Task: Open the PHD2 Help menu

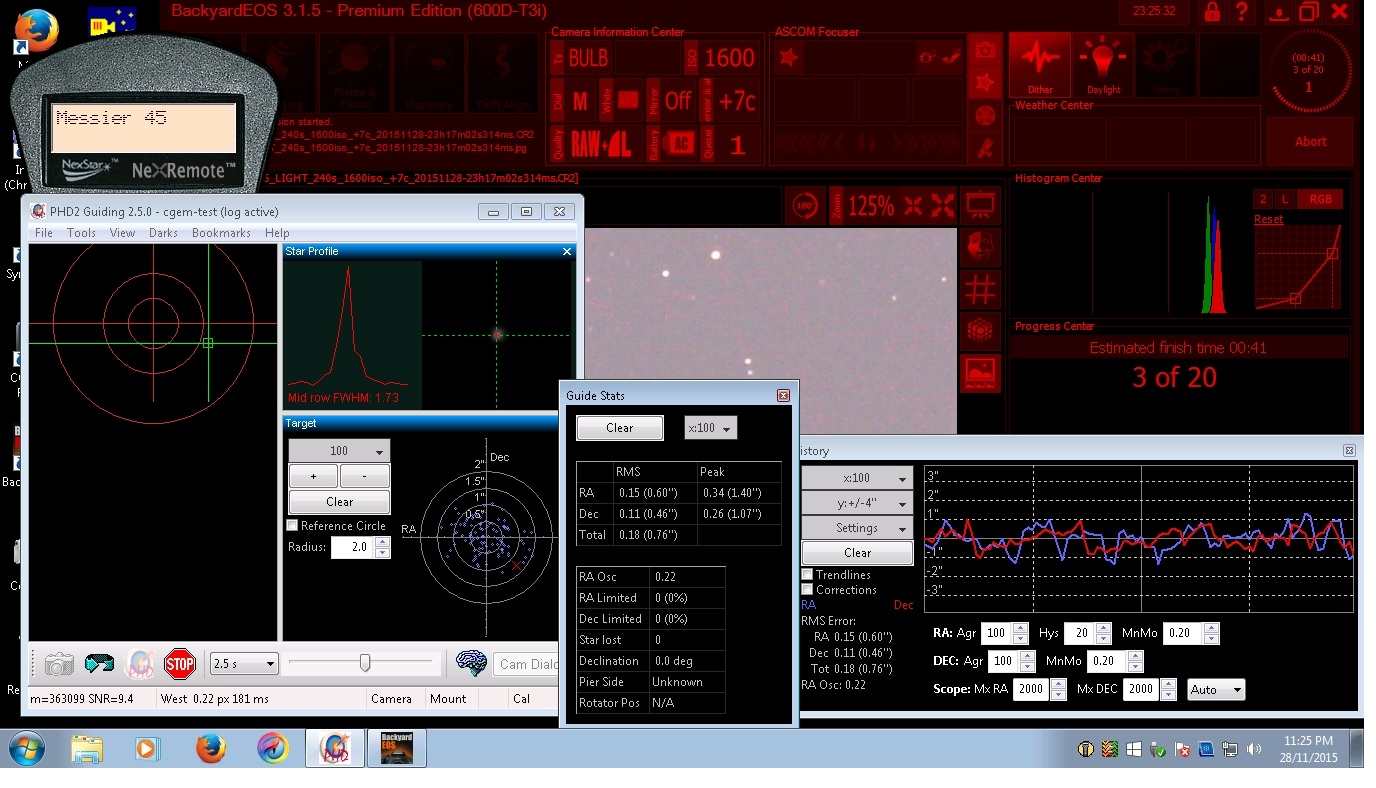Action: coord(277,233)
